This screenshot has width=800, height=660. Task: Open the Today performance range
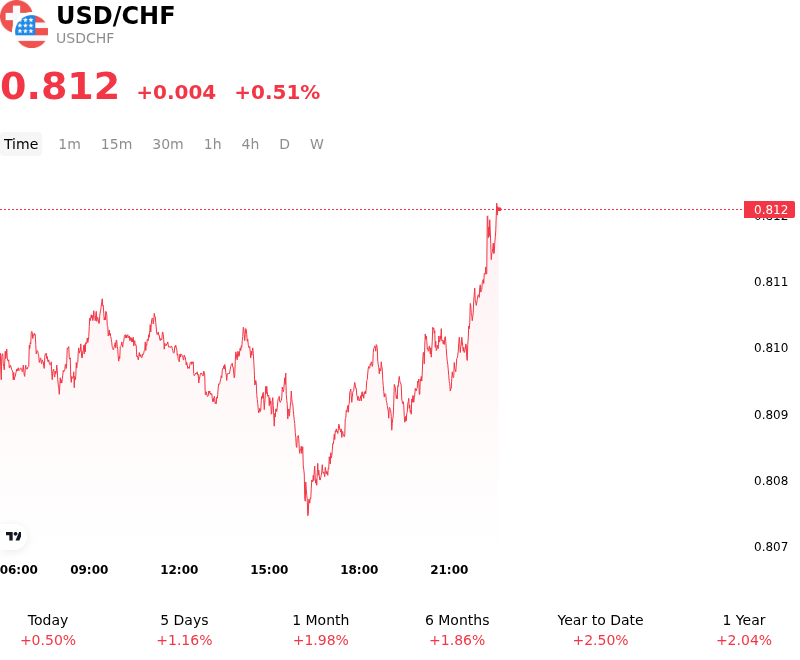[x=48, y=630]
